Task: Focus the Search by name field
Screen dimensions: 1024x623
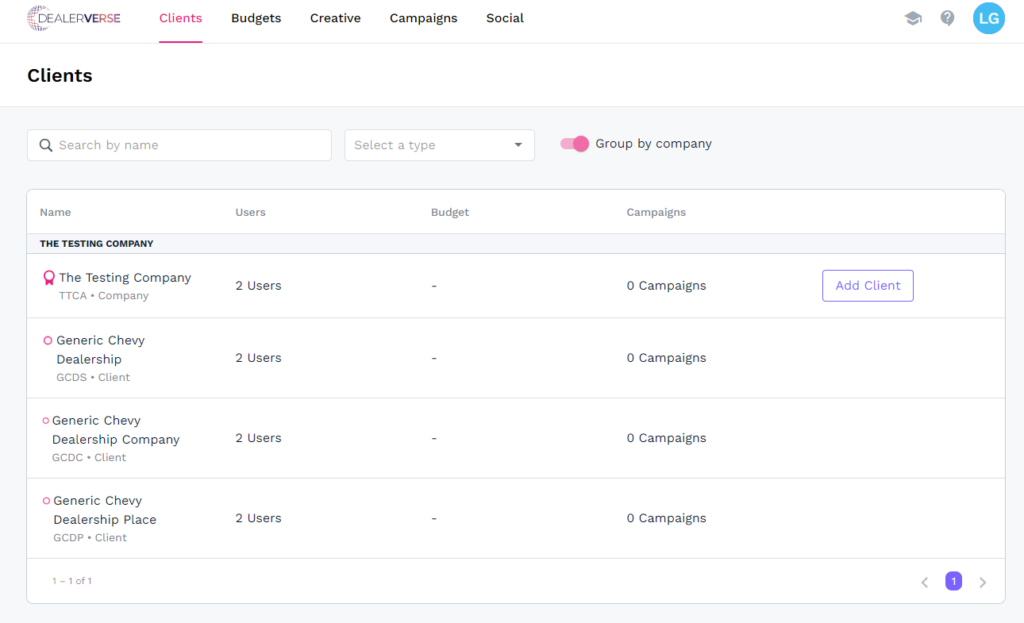Action: (190, 145)
